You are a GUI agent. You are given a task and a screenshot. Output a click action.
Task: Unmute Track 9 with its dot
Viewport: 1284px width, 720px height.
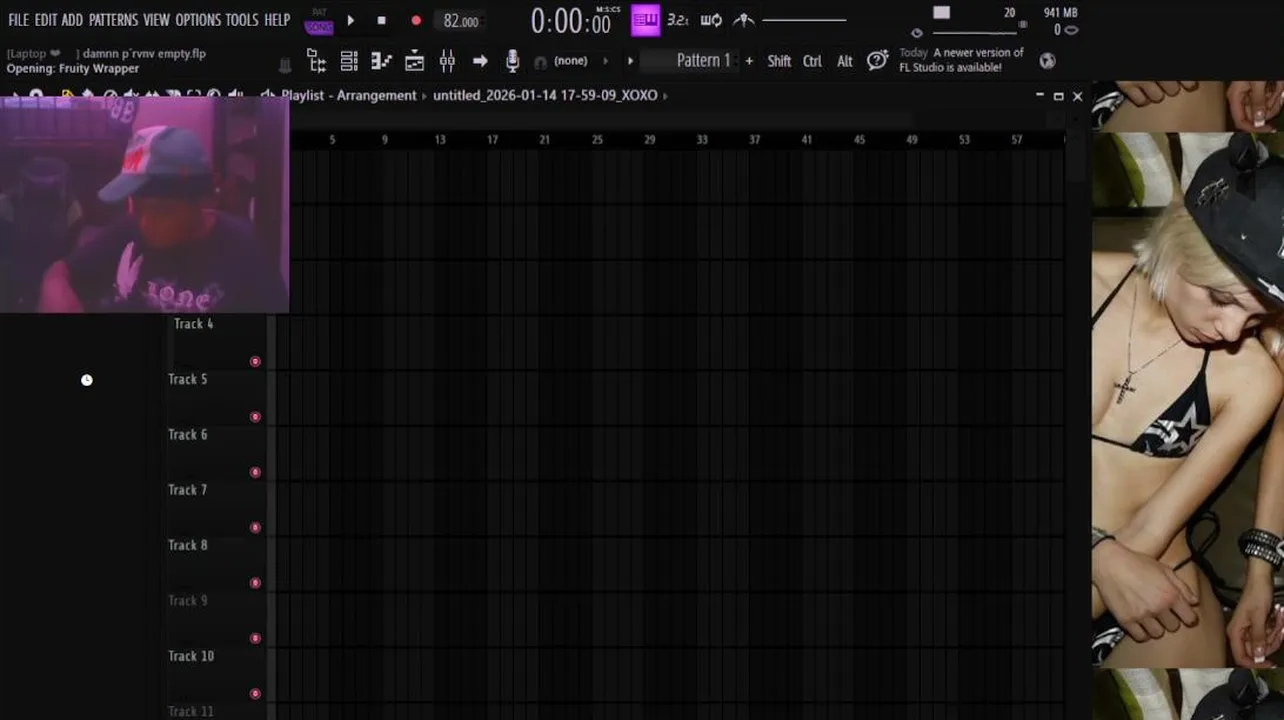pos(255,638)
